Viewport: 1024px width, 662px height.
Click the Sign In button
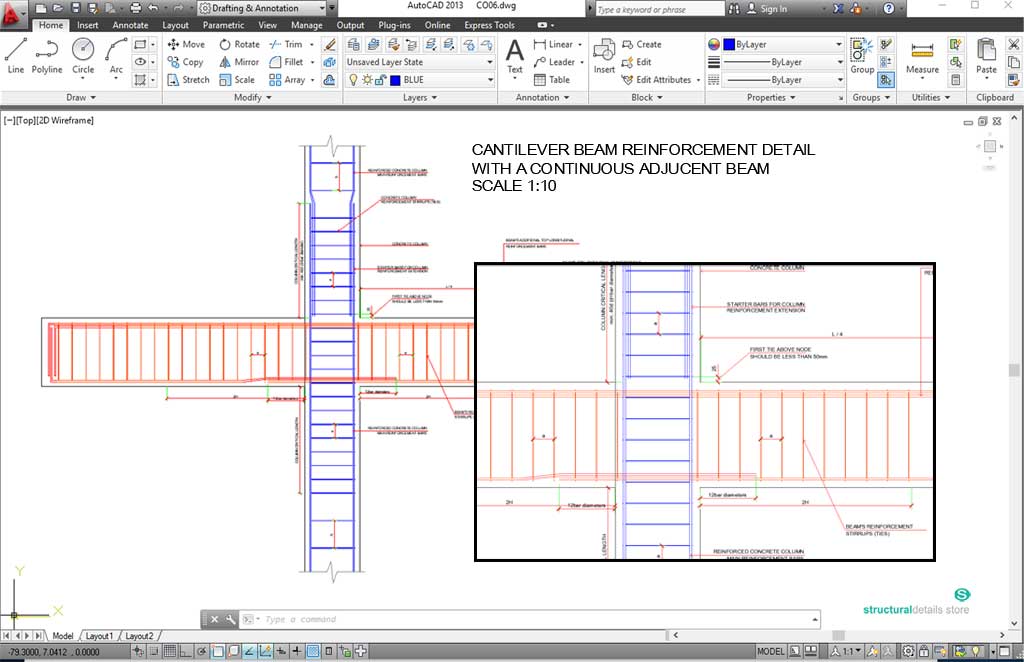773,9
